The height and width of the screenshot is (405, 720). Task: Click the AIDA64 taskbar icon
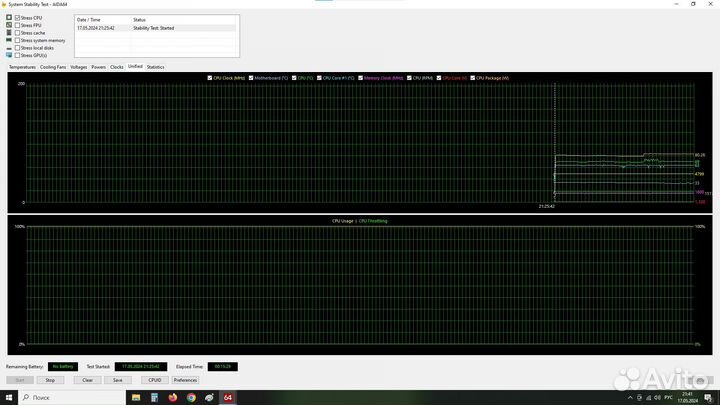click(x=228, y=398)
